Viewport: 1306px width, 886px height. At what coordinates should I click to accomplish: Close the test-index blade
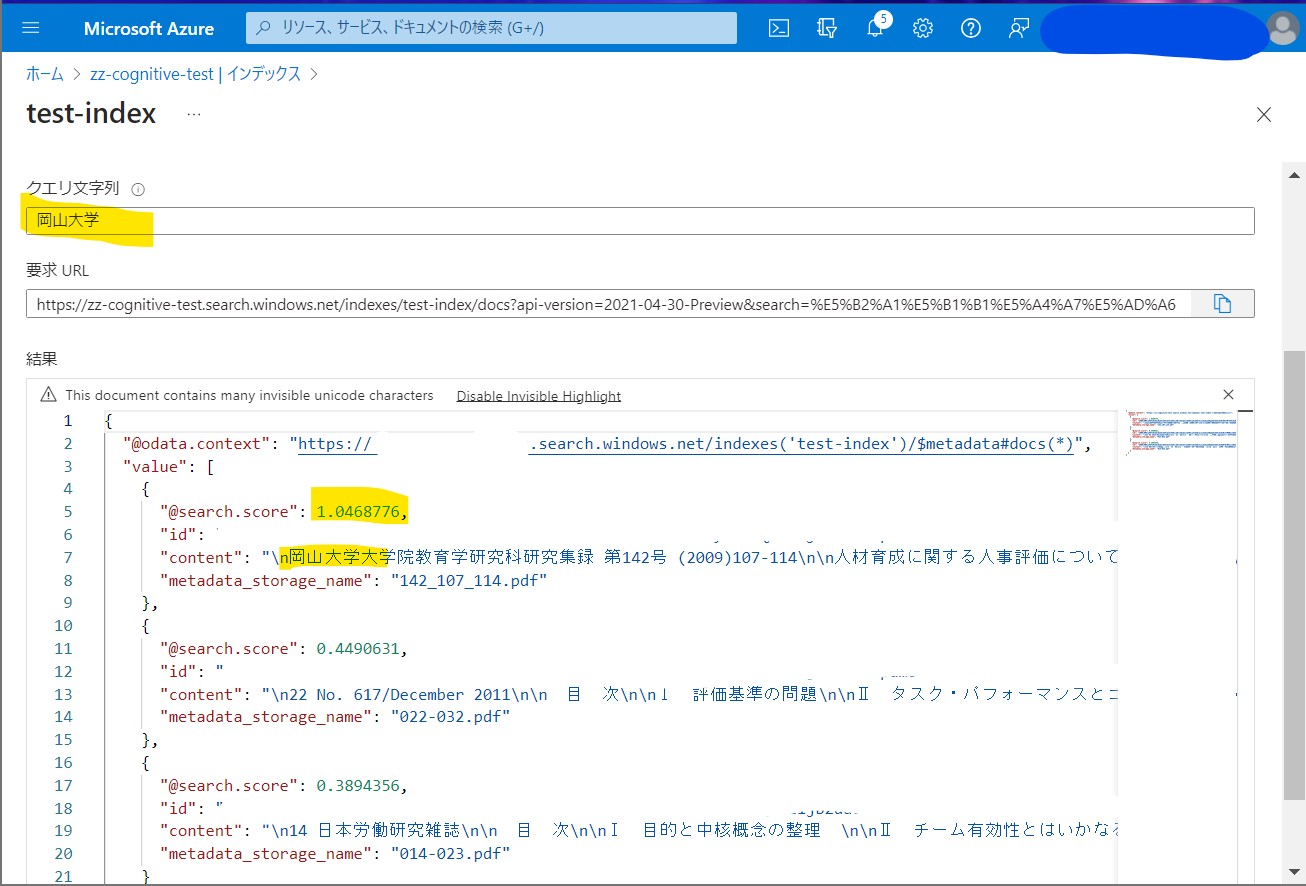1264,115
